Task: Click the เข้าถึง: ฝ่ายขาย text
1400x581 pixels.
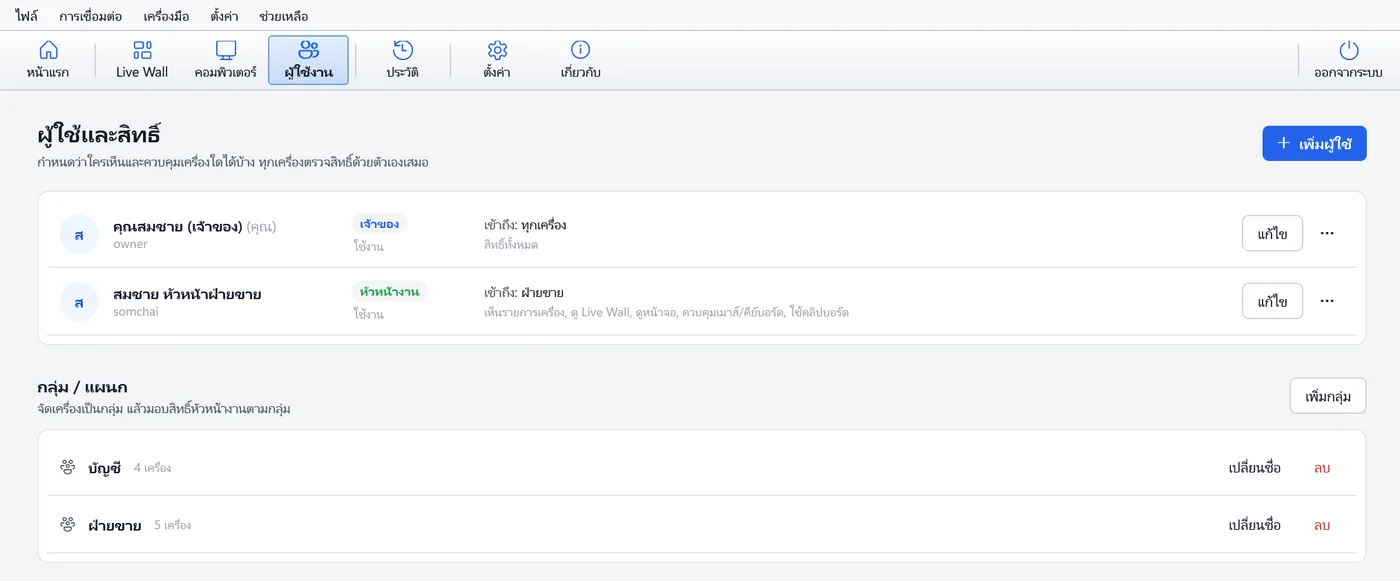Action: [x=524, y=293]
